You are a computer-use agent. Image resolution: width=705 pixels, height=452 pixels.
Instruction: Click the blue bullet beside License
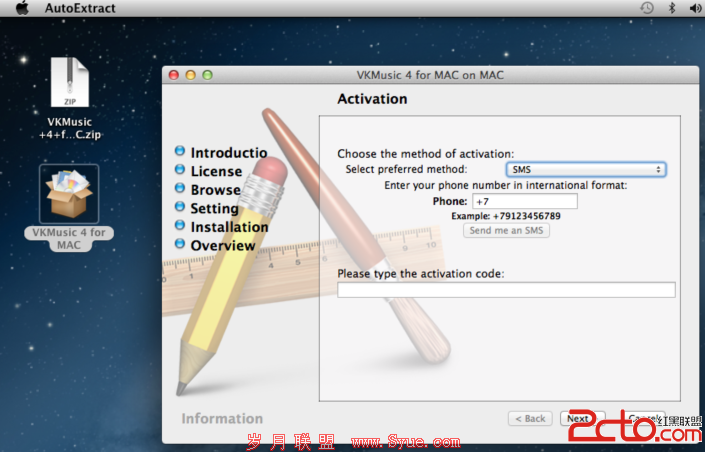[x=180, y=169]
